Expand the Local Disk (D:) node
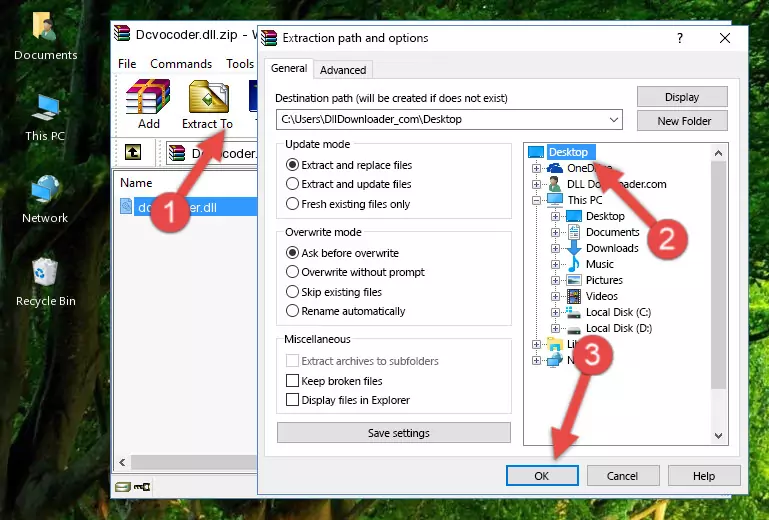 [x=555, y=329]
